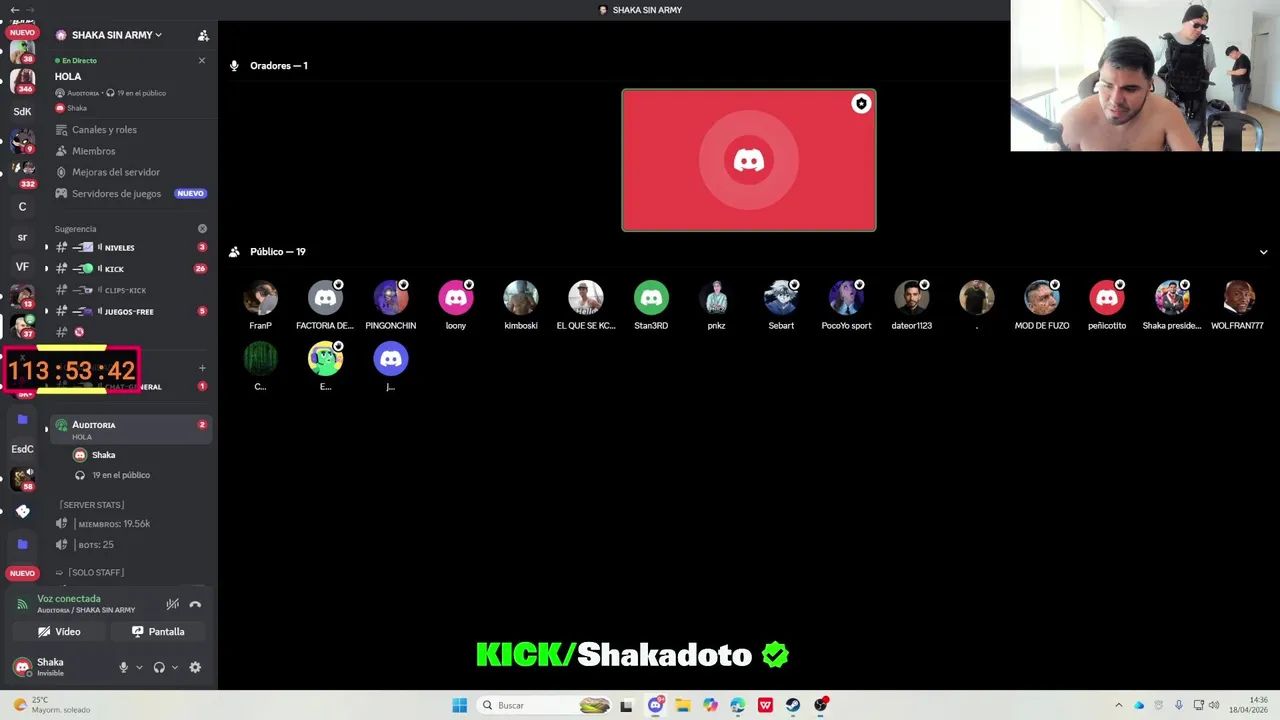Show hidden system tray icons
Image resolution: width=1280 pixels, height=720 pixels.
[x=1118, y=705]
